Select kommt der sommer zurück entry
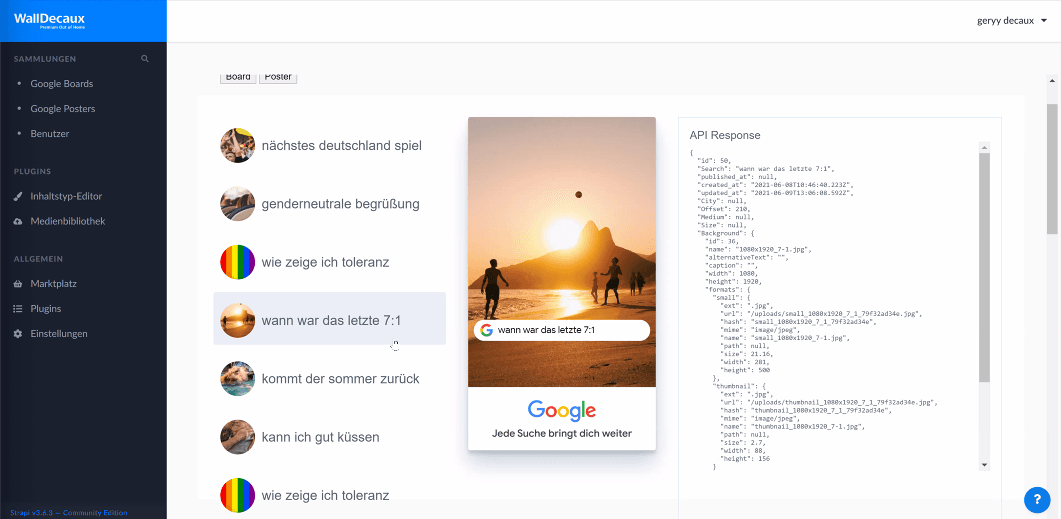This screenshot has width=1061, height=519. [330, 378]
